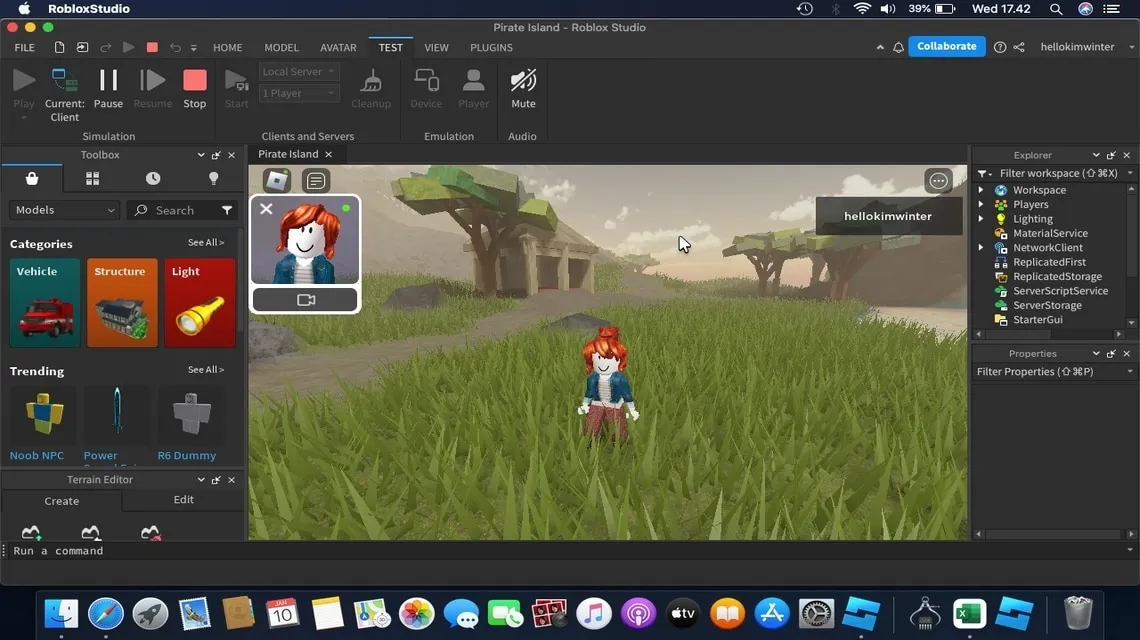Toggle the self-view camera button

305,300
